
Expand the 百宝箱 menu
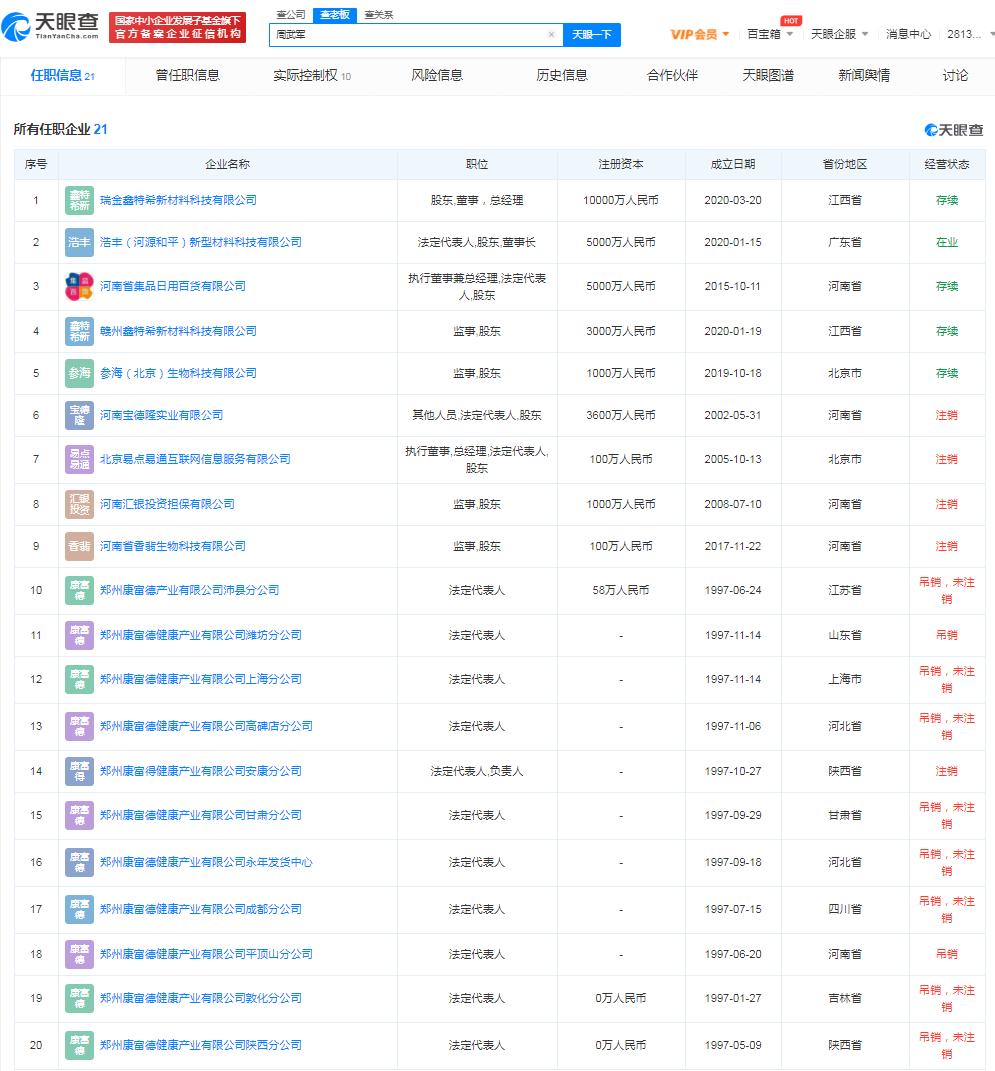[x=770, y=34]
